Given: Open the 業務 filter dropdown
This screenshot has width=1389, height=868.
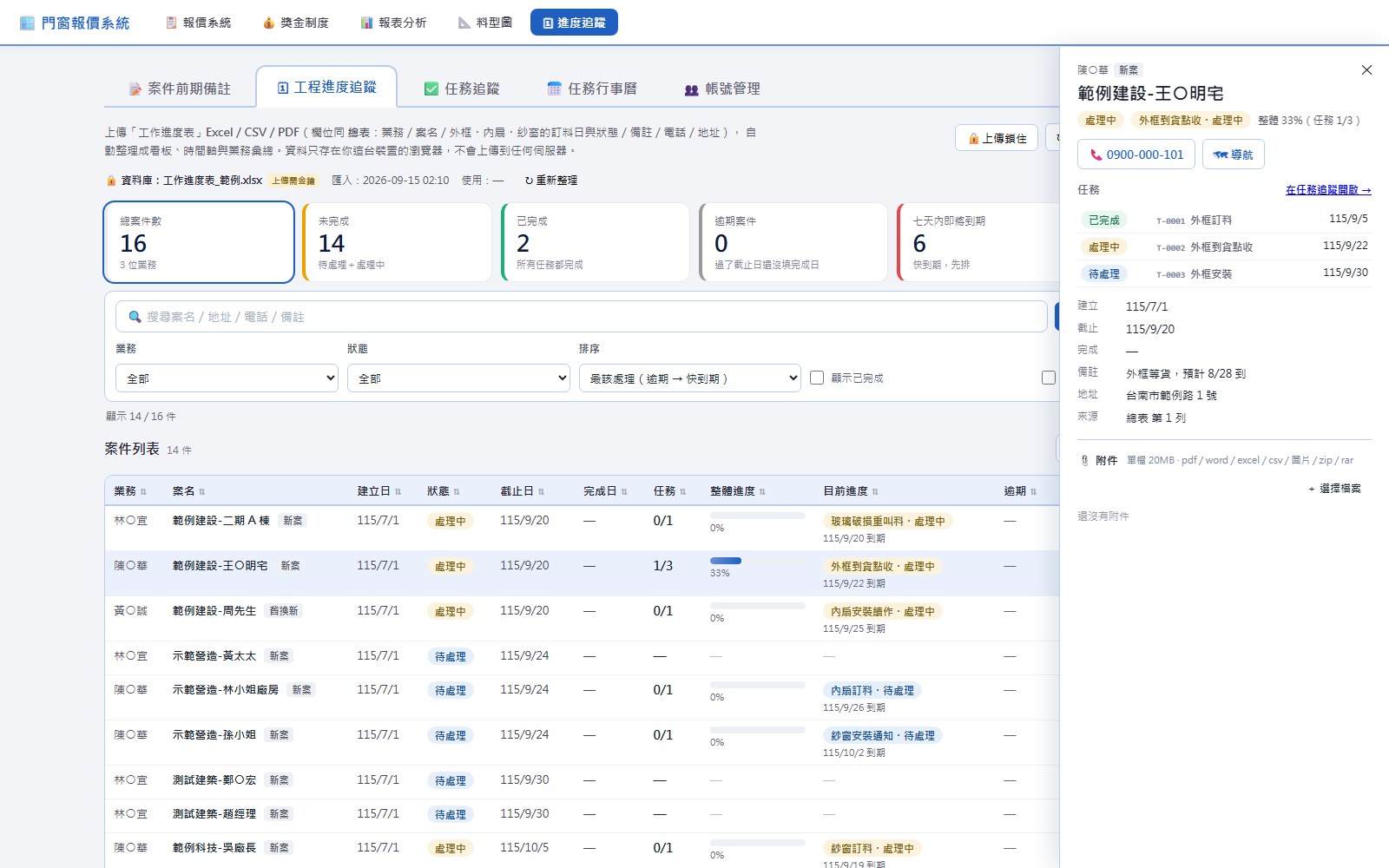Looking at the screenshot, I should (x=227, y=378).
